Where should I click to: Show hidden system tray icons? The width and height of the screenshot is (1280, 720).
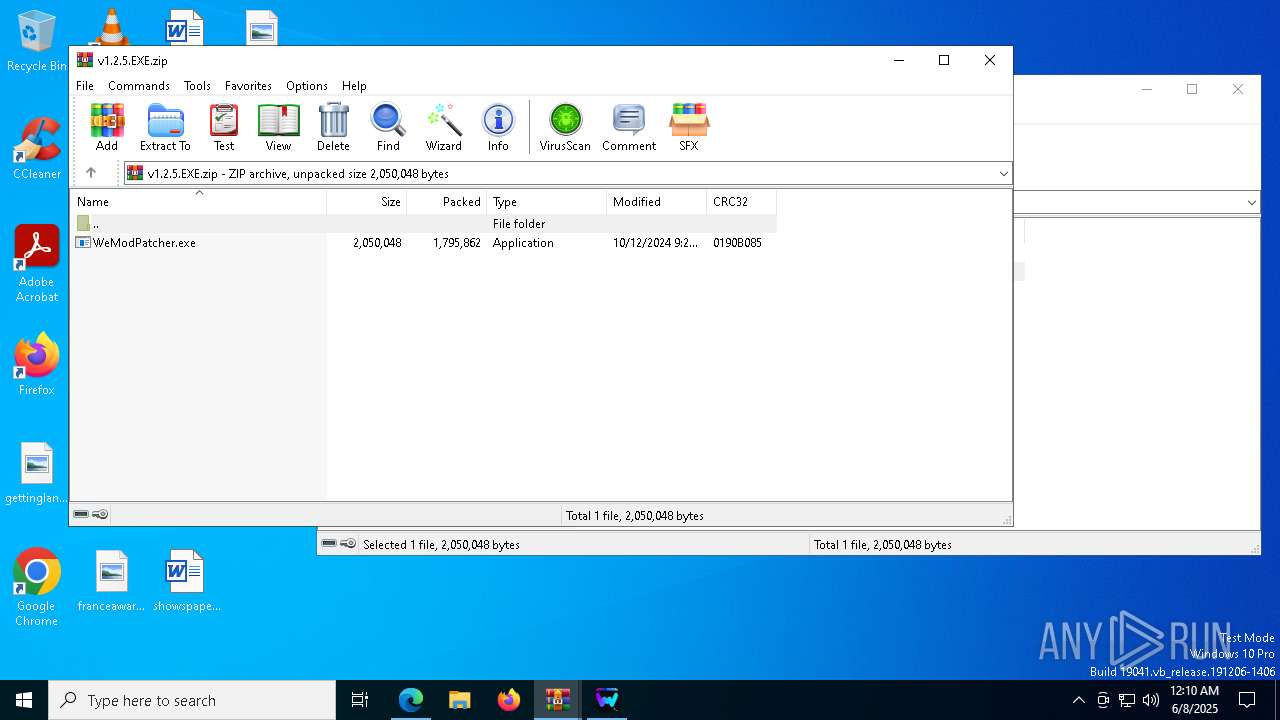[1078, 700]
